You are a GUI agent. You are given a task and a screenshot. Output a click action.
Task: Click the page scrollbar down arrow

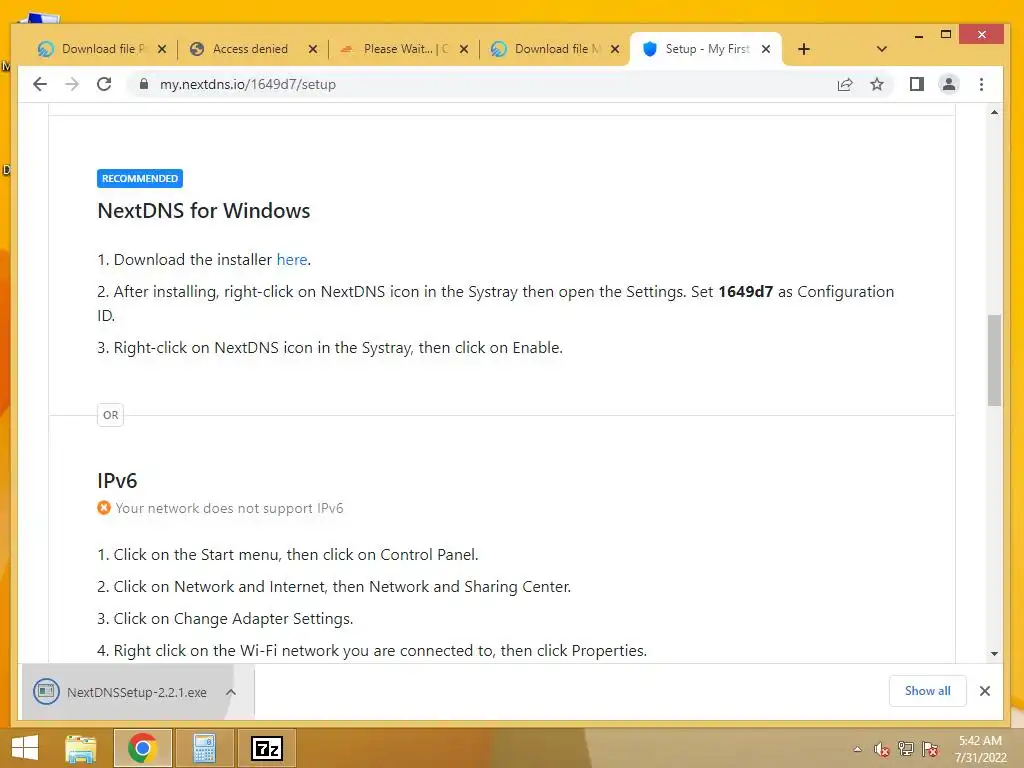pyautogui.click(x=994, y=654)
